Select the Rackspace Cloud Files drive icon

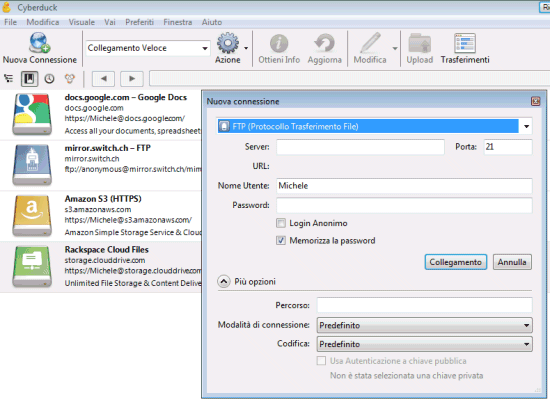point(32,267)
